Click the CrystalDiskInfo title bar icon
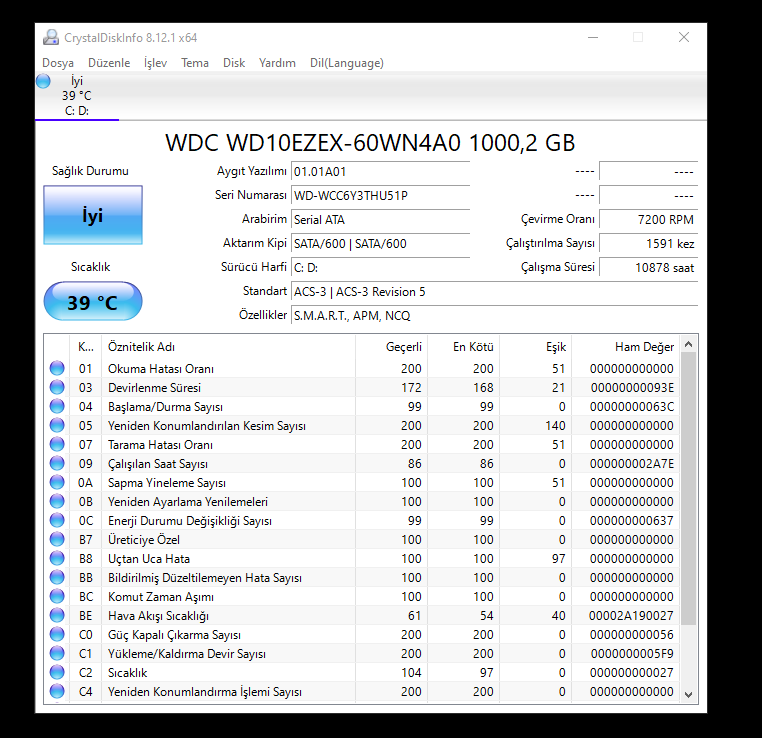The image size is (762, 738). pos(51,37)
